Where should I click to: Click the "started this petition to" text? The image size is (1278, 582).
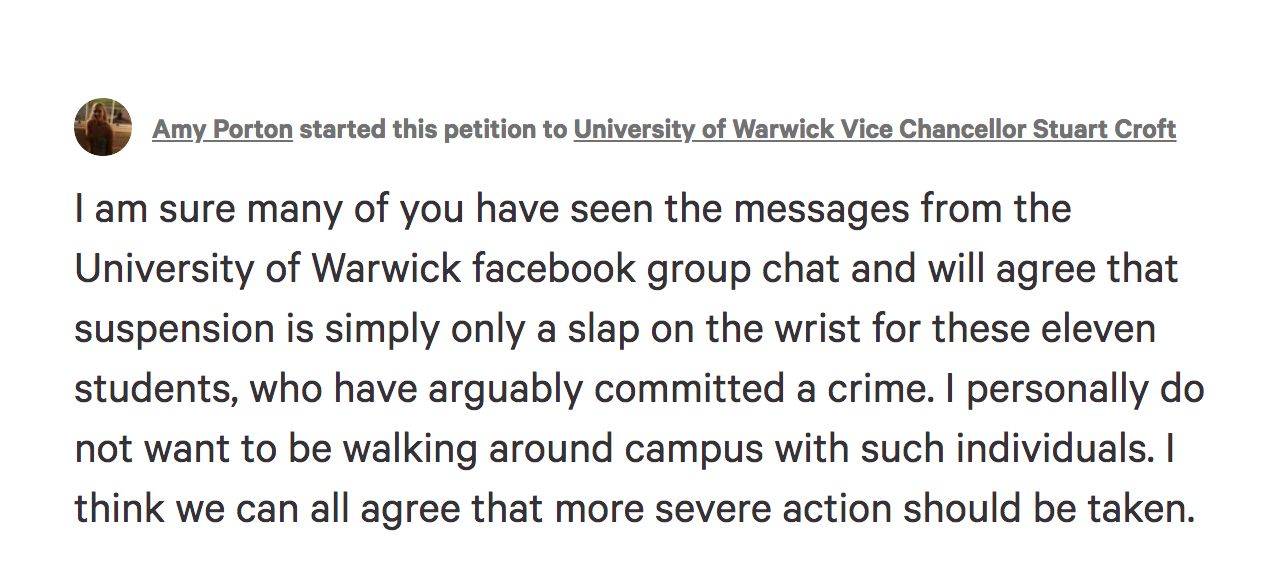tap(433, 129)
